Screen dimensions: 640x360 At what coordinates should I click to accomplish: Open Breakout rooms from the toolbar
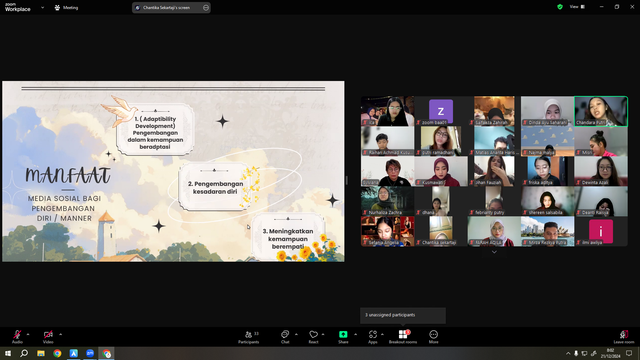tap(403, 336)
